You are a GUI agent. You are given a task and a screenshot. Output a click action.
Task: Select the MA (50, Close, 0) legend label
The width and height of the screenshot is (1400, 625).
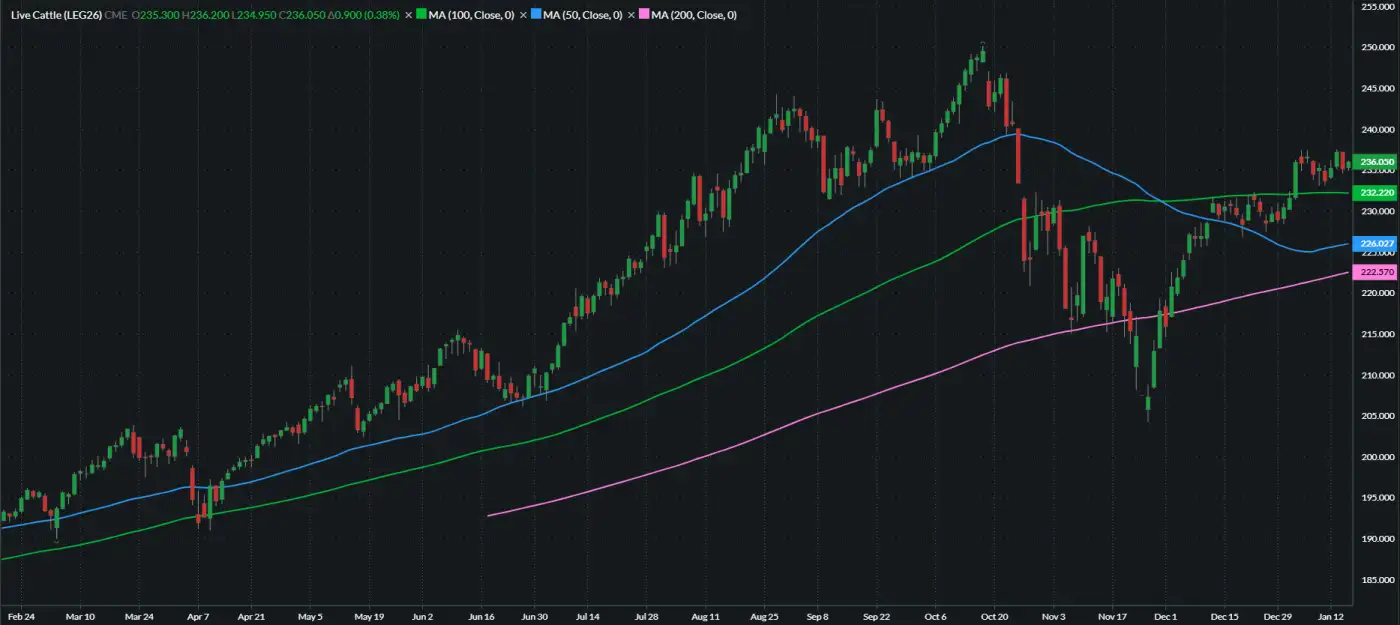584,16
